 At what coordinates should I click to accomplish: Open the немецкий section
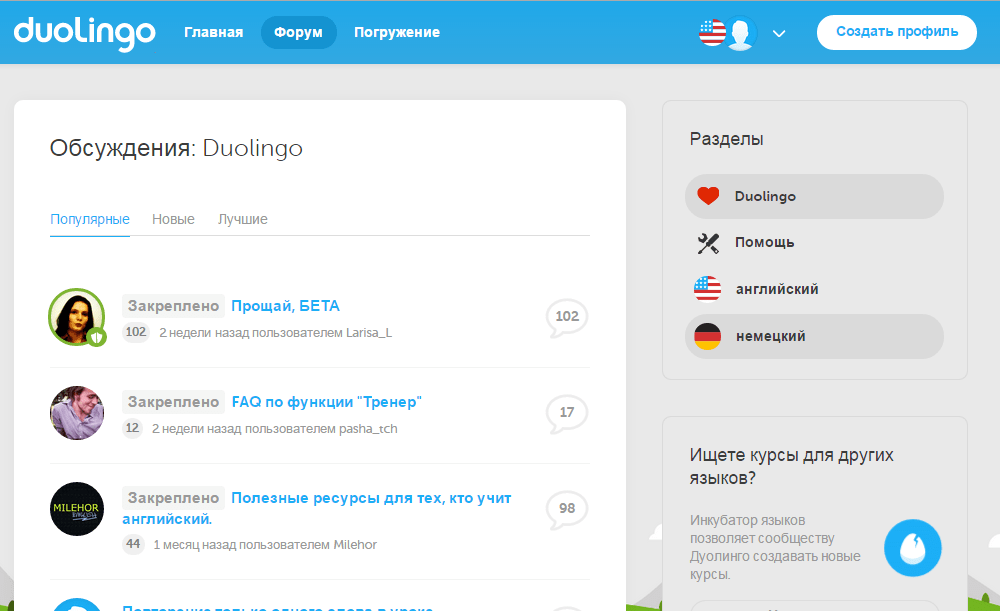tap(814, 336)
